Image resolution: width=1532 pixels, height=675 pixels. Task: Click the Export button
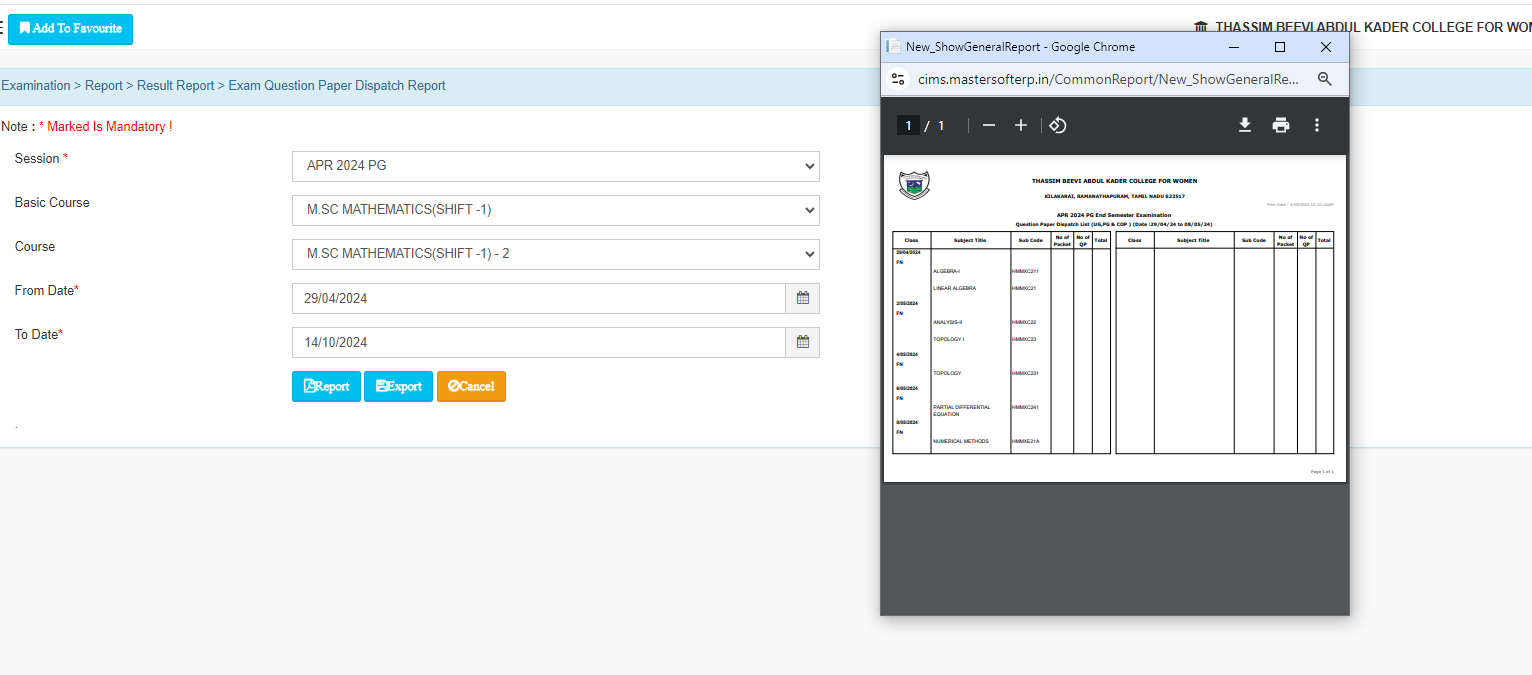[398, 387]
